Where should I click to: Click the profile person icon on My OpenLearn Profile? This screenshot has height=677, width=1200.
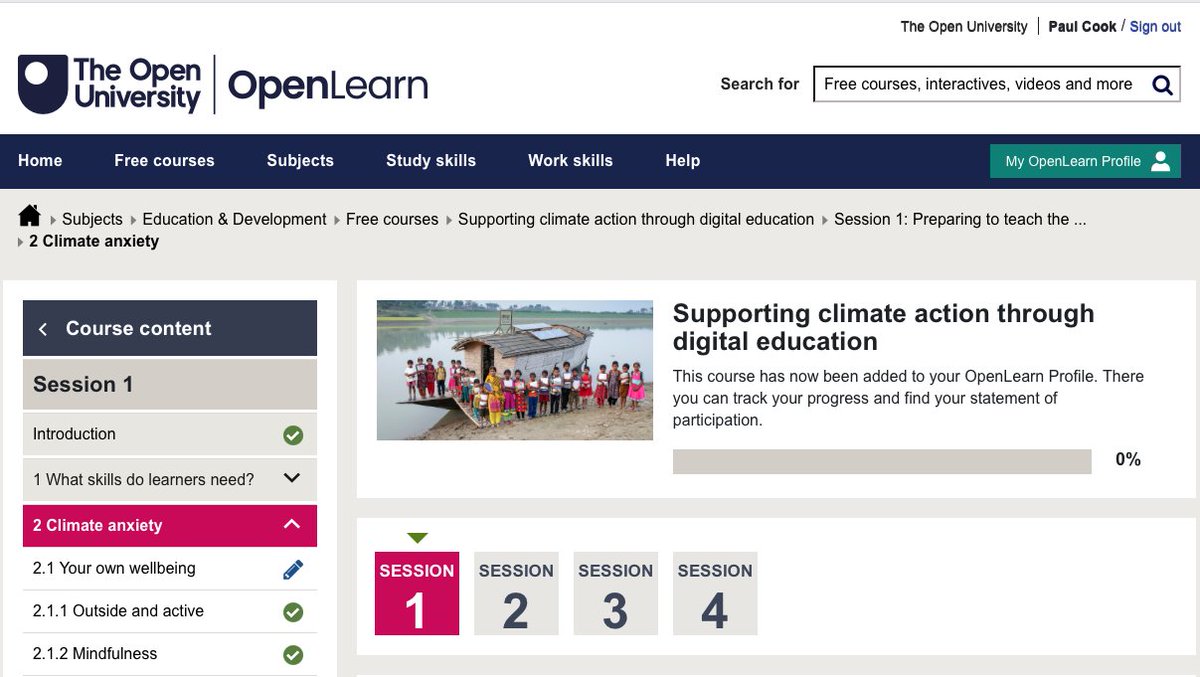(x=1158, y=160)
